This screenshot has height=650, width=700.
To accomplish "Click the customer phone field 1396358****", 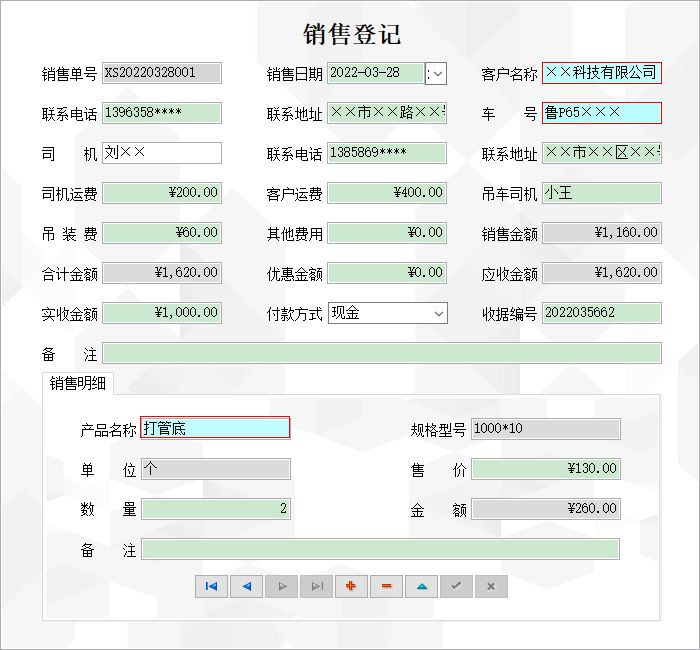I will pyautogui.click(x=162, y=113).
